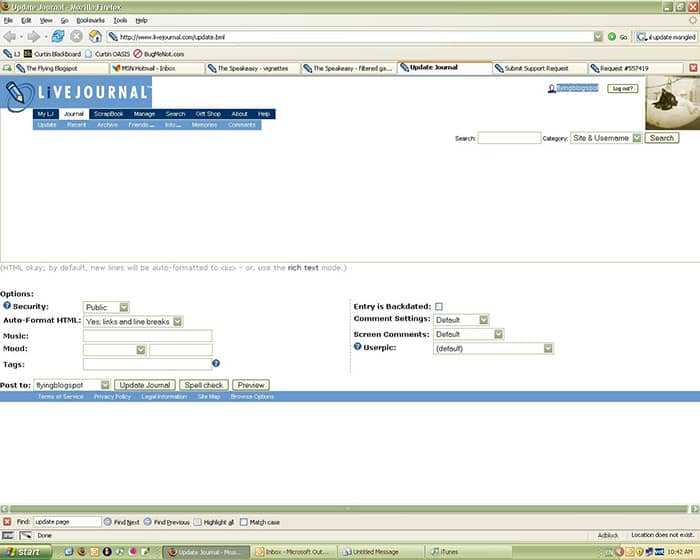Check the Match case option
Screen dimensions: 700x560
point(244,522)
